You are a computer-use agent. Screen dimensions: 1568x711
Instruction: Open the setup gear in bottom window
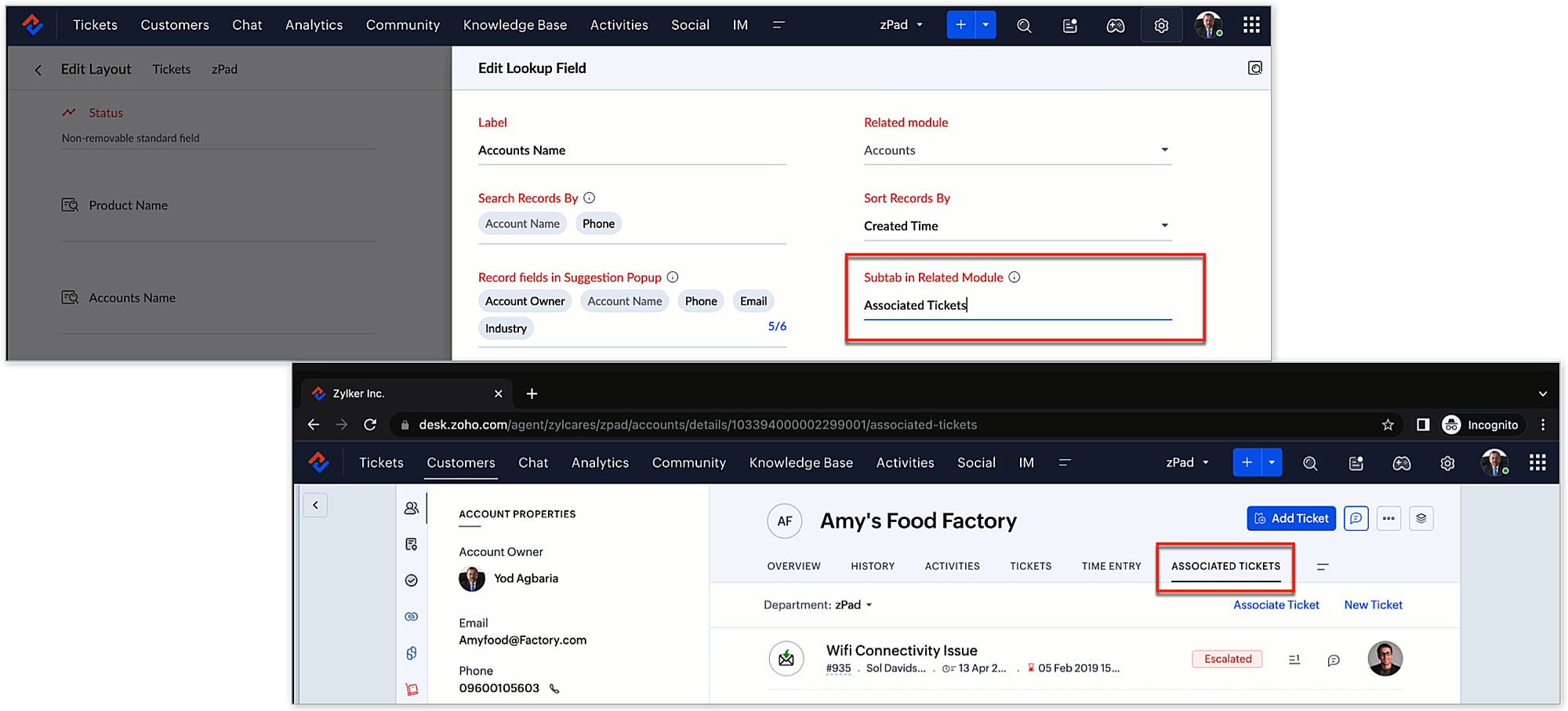coord(1447,463)
